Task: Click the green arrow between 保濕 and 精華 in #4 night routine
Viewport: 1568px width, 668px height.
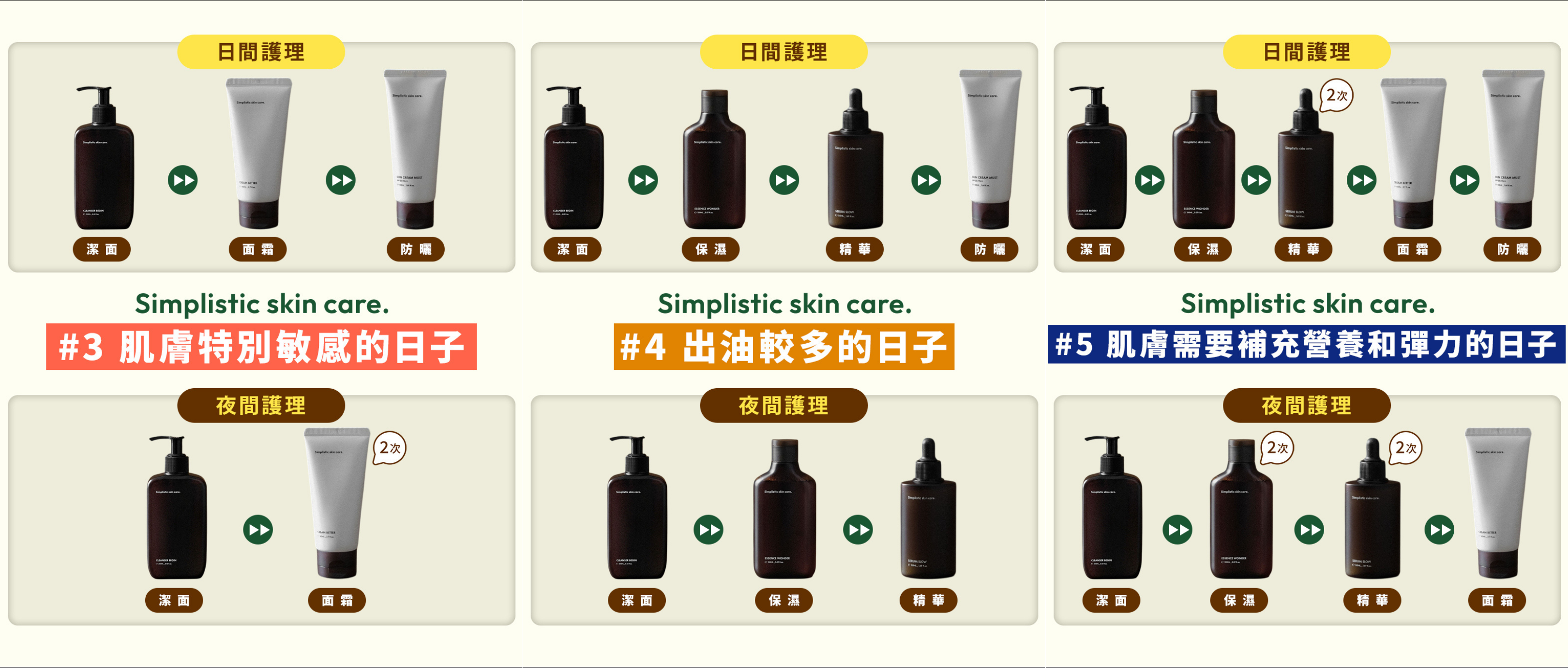Action: pos(858,530)
